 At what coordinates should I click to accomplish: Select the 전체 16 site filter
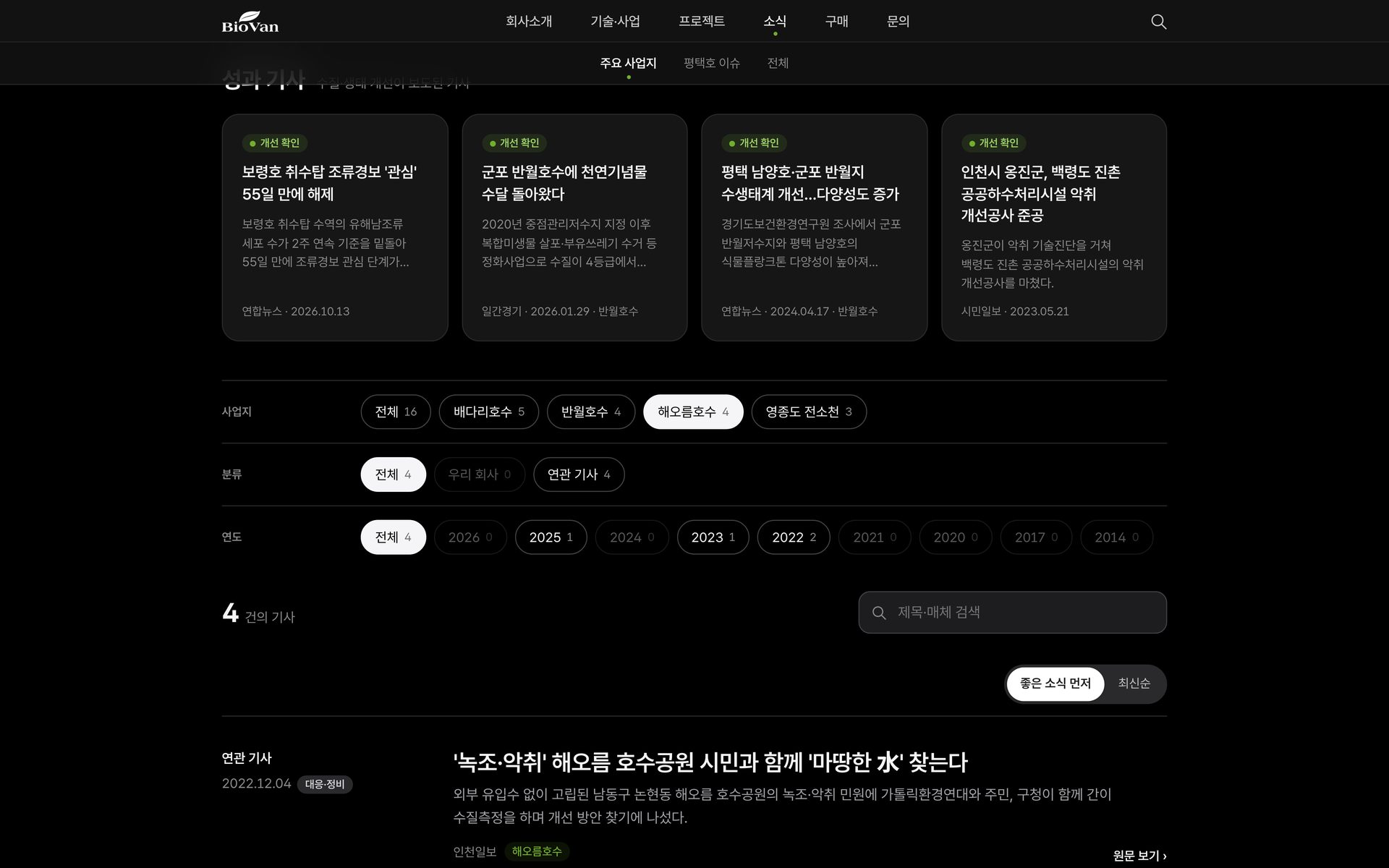pos(396,412)
